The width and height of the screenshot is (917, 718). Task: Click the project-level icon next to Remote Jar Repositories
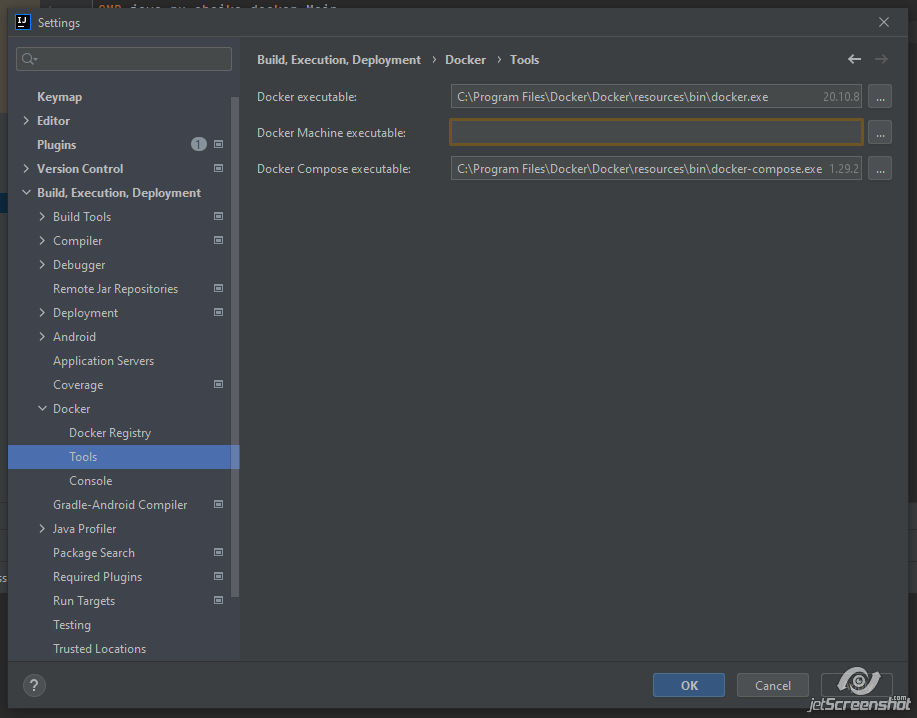click(218, 288)
